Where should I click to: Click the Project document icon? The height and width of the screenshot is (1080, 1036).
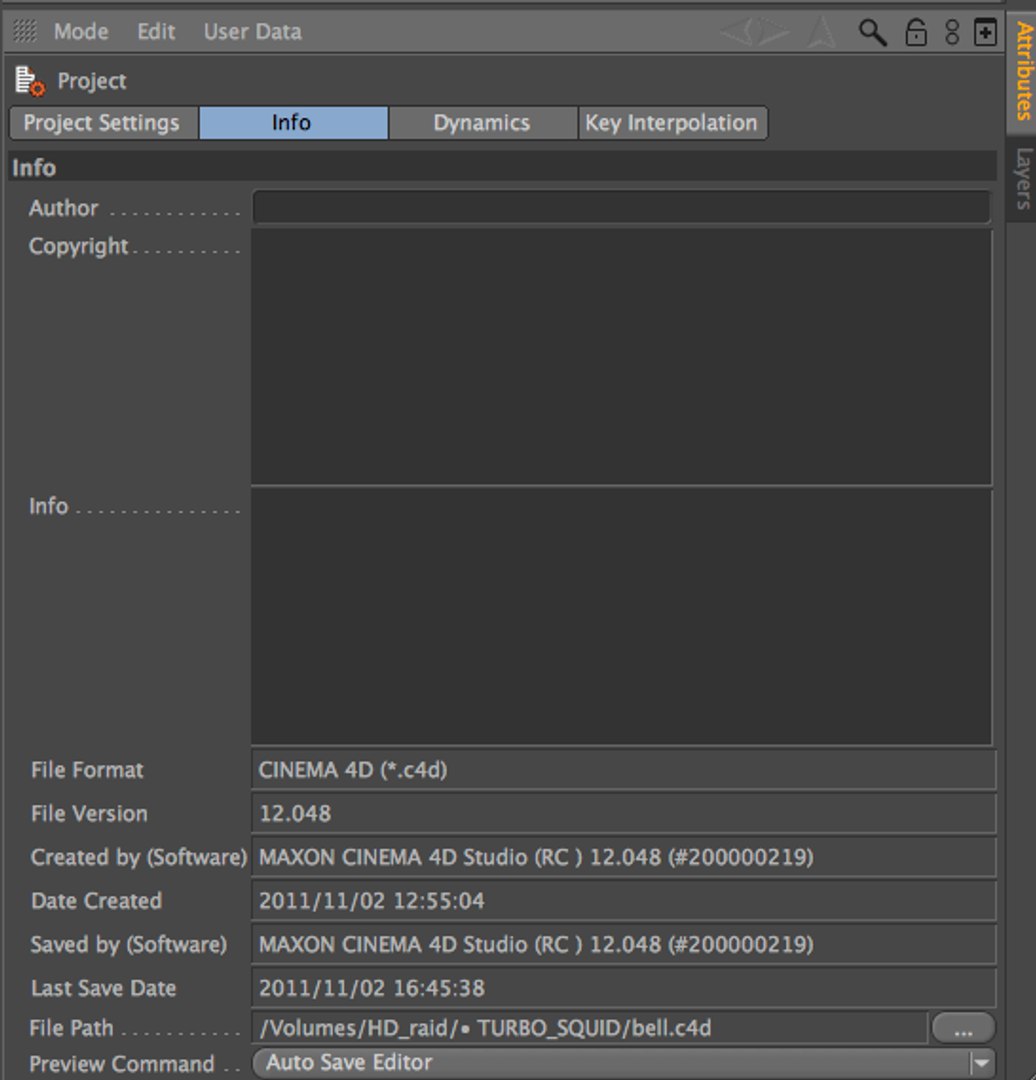[30, 81]
